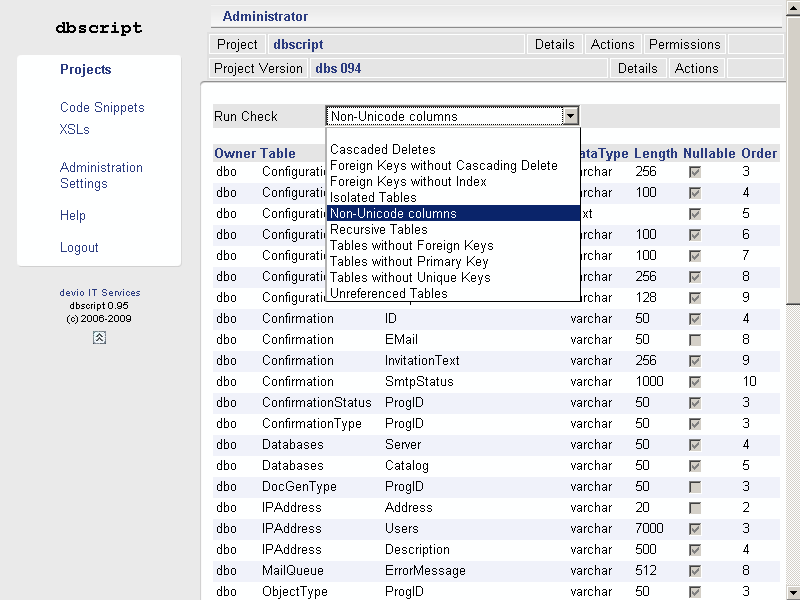Open the XSLs section
Image resolution: width=800 pixels, height=600 pixels.
(x=74, y=129)
